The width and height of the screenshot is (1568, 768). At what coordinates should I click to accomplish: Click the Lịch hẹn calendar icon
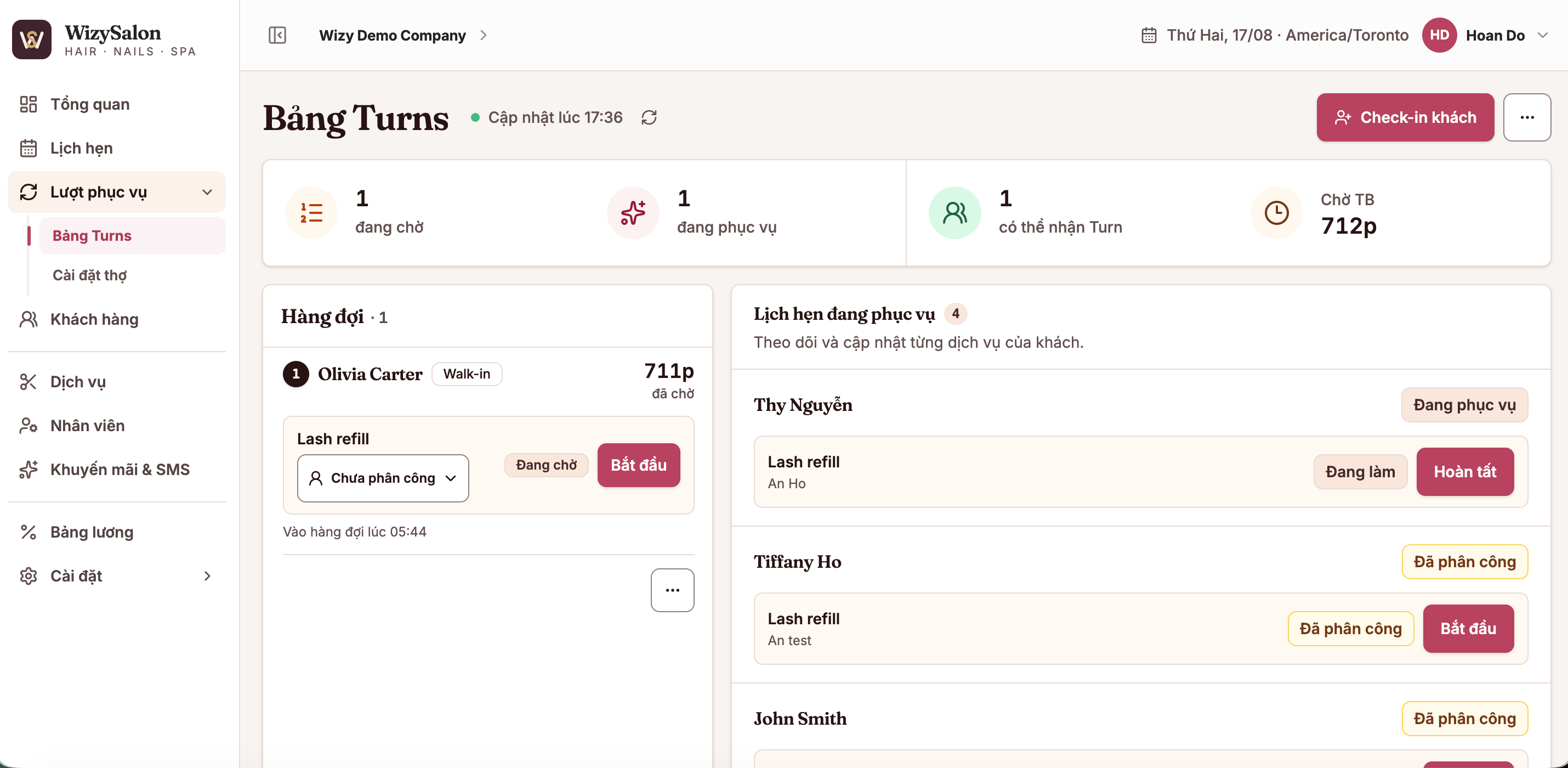(x=29, y=148)
